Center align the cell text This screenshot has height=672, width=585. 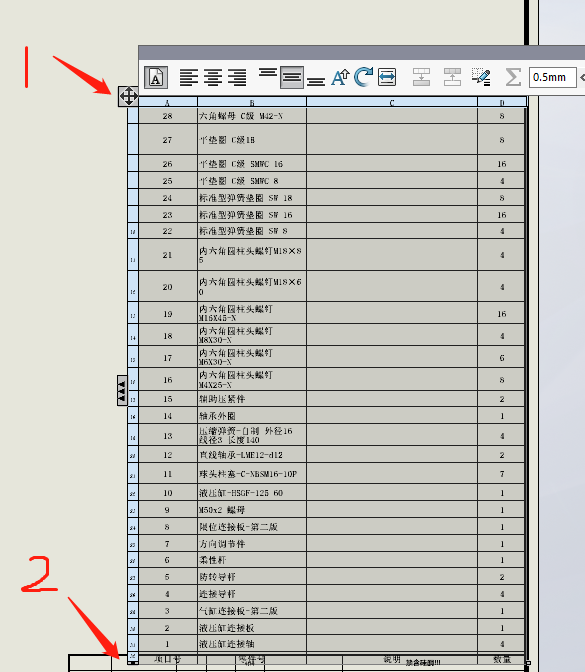coord(213,78)
